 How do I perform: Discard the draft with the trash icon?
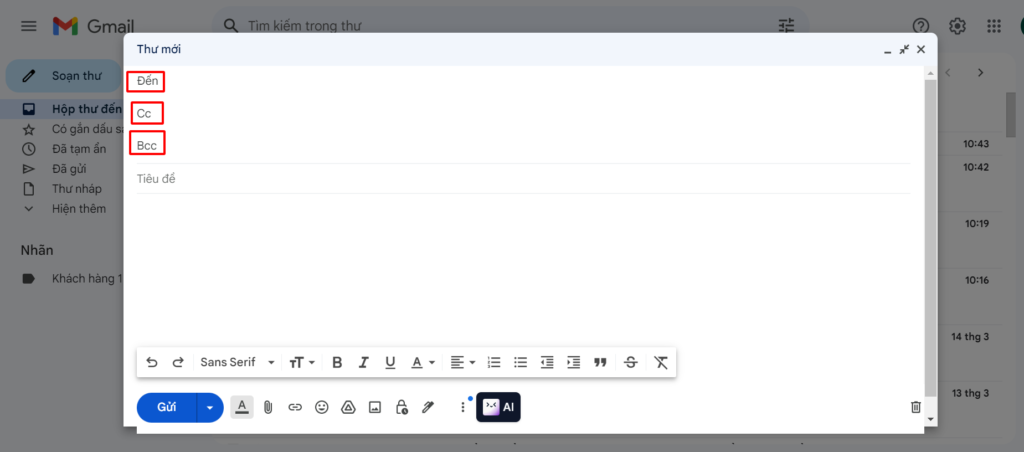tap(916, 407)
